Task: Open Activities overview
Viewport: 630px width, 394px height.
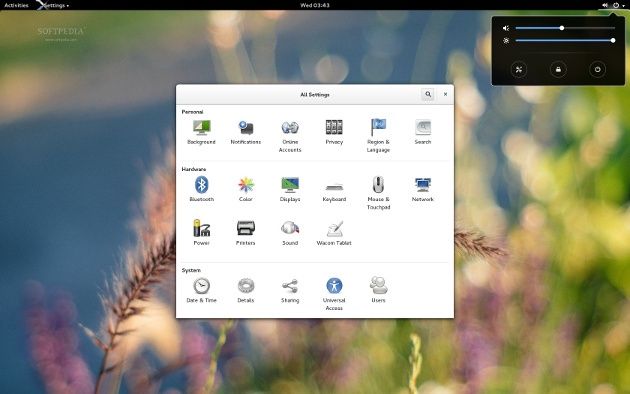Action: tap(16, 5)
